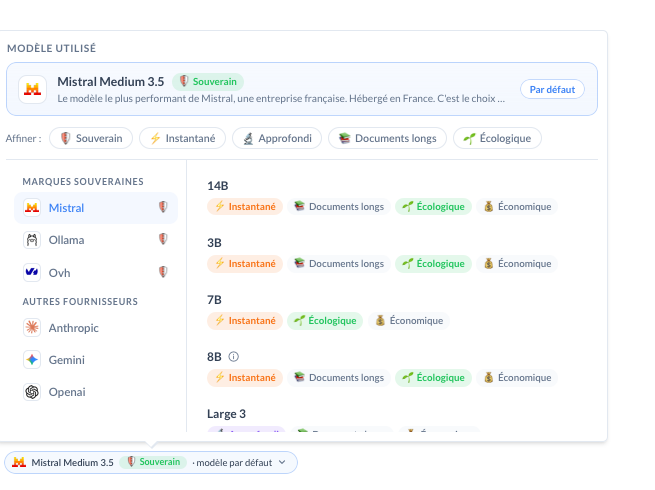The height and width of the screenshot is (490, 655).
Task: Click the Ovh brand logo icon
Action: pyautogui.click(x=32, y=272)
